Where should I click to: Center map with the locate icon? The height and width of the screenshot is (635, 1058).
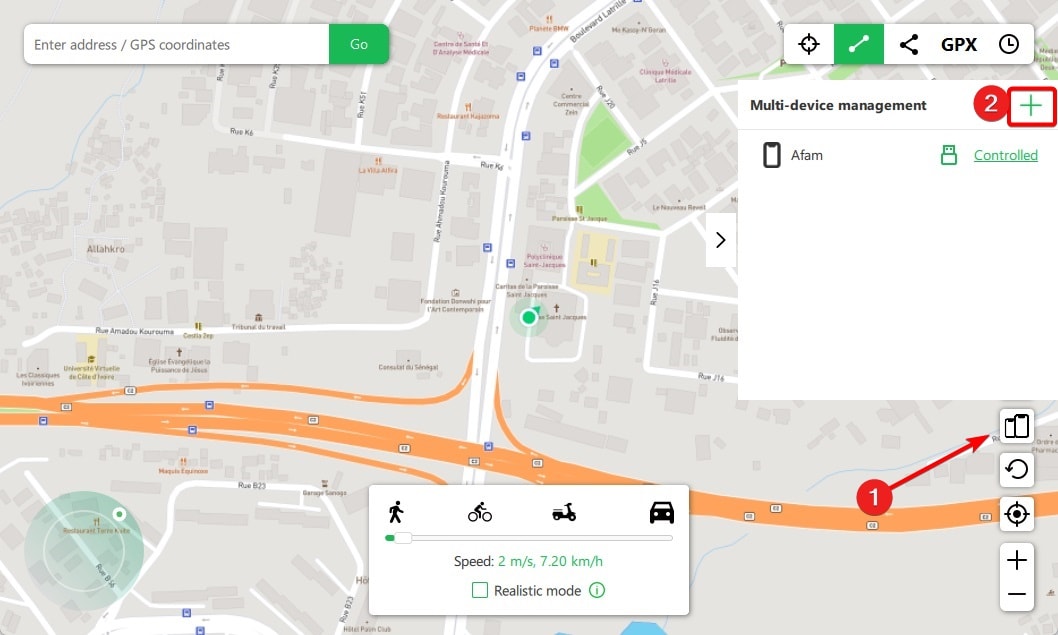click(x=1016, y=514)
